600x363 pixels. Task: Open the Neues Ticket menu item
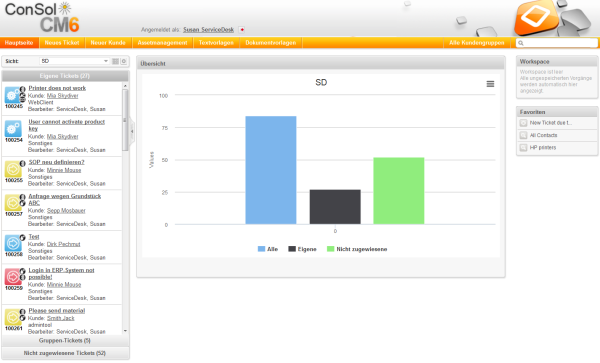point(62,43)
